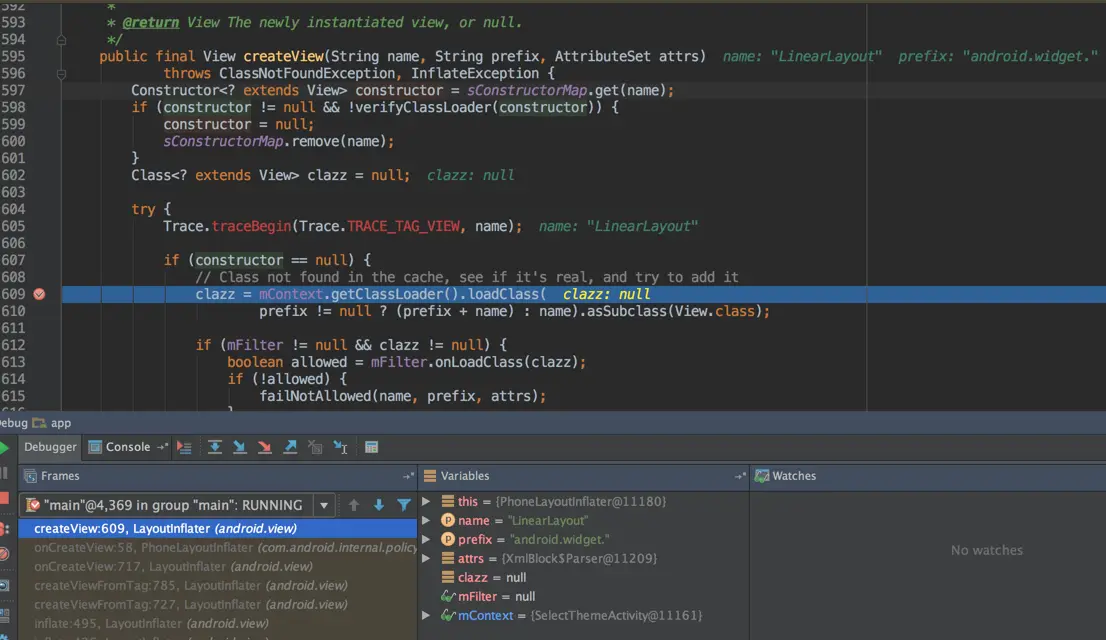Viewport: 1106px width, 640px height.
Task: Click onLoadClass call on line 613
Action: (473, 363)
